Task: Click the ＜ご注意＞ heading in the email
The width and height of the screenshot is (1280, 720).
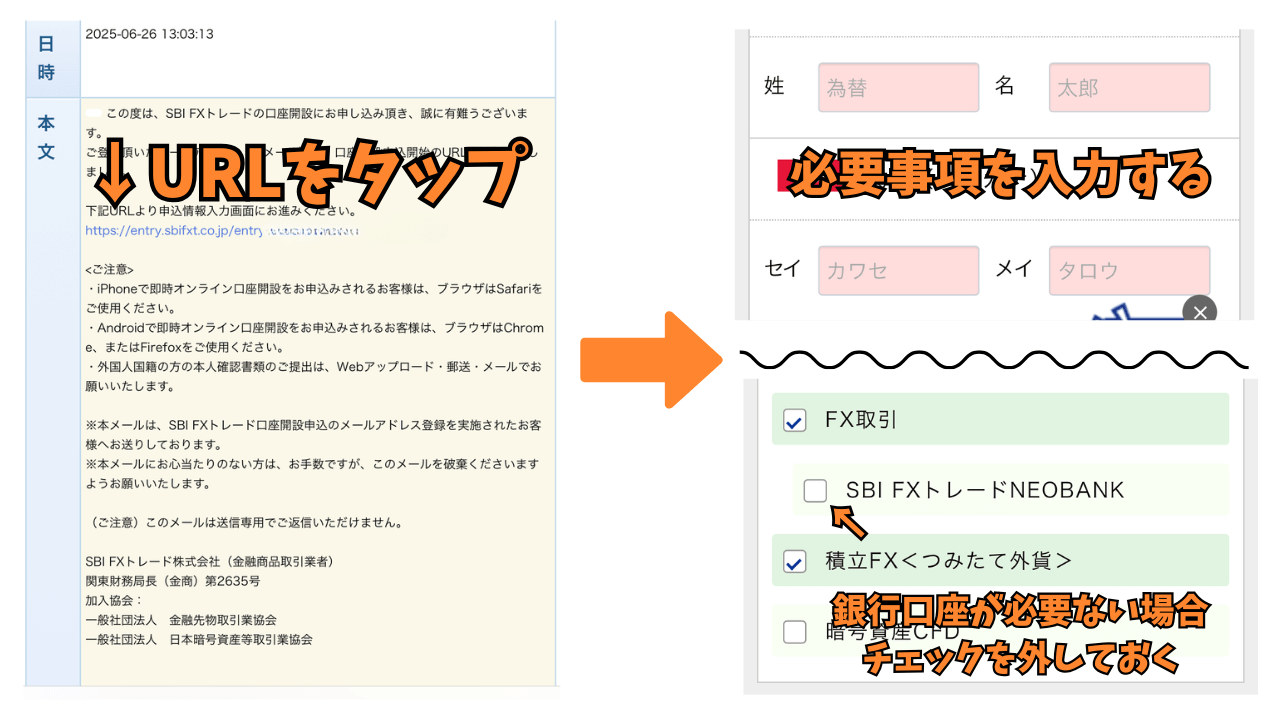Action: click(110, 270)
